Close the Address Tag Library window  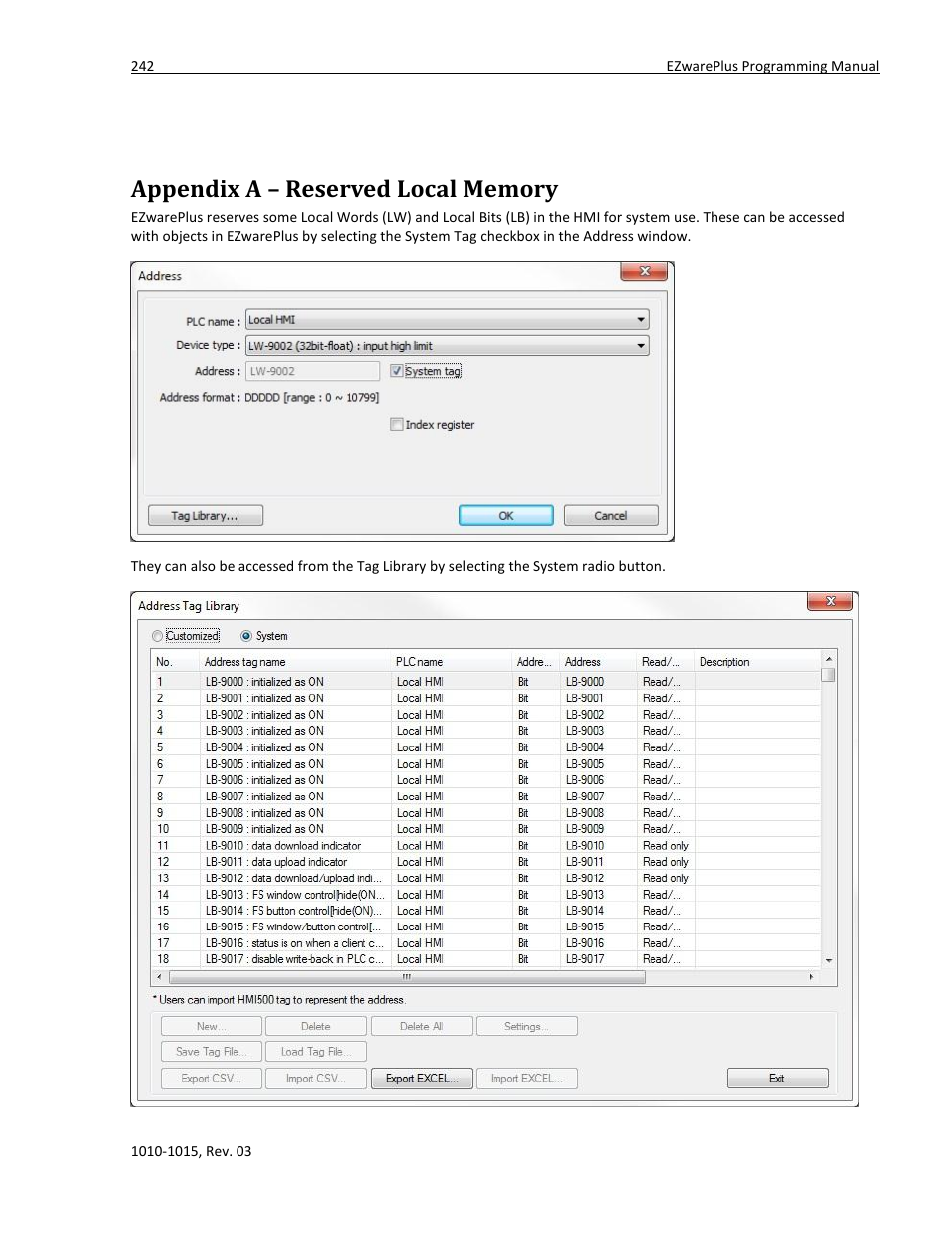[830, 601]
